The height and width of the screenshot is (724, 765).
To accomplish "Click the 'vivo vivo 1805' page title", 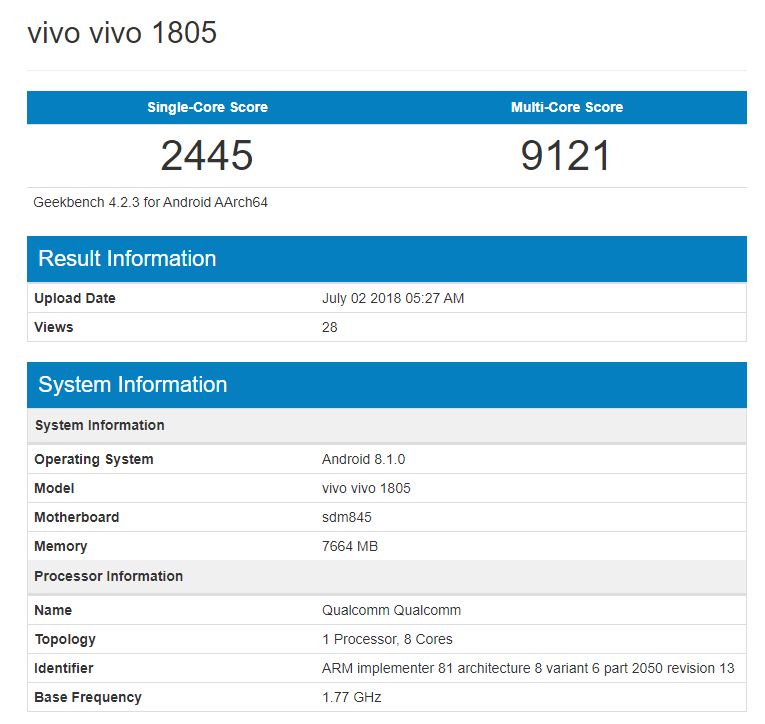I will [x=122, y=33].
